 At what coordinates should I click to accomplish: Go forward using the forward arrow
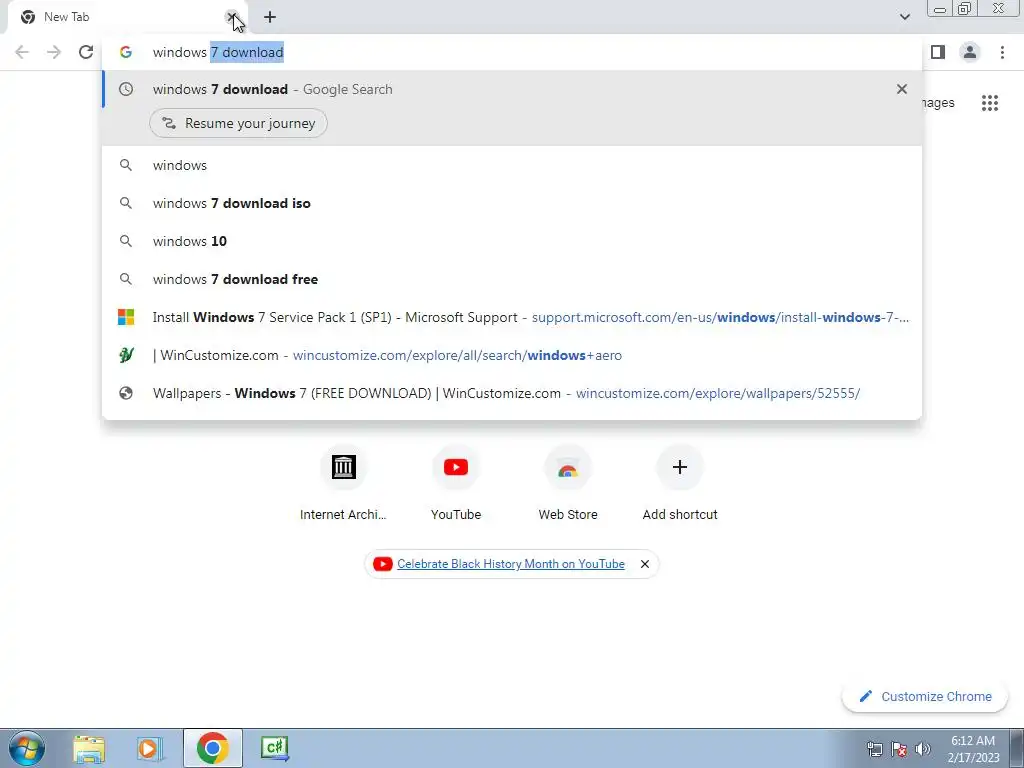coord(54,52)
